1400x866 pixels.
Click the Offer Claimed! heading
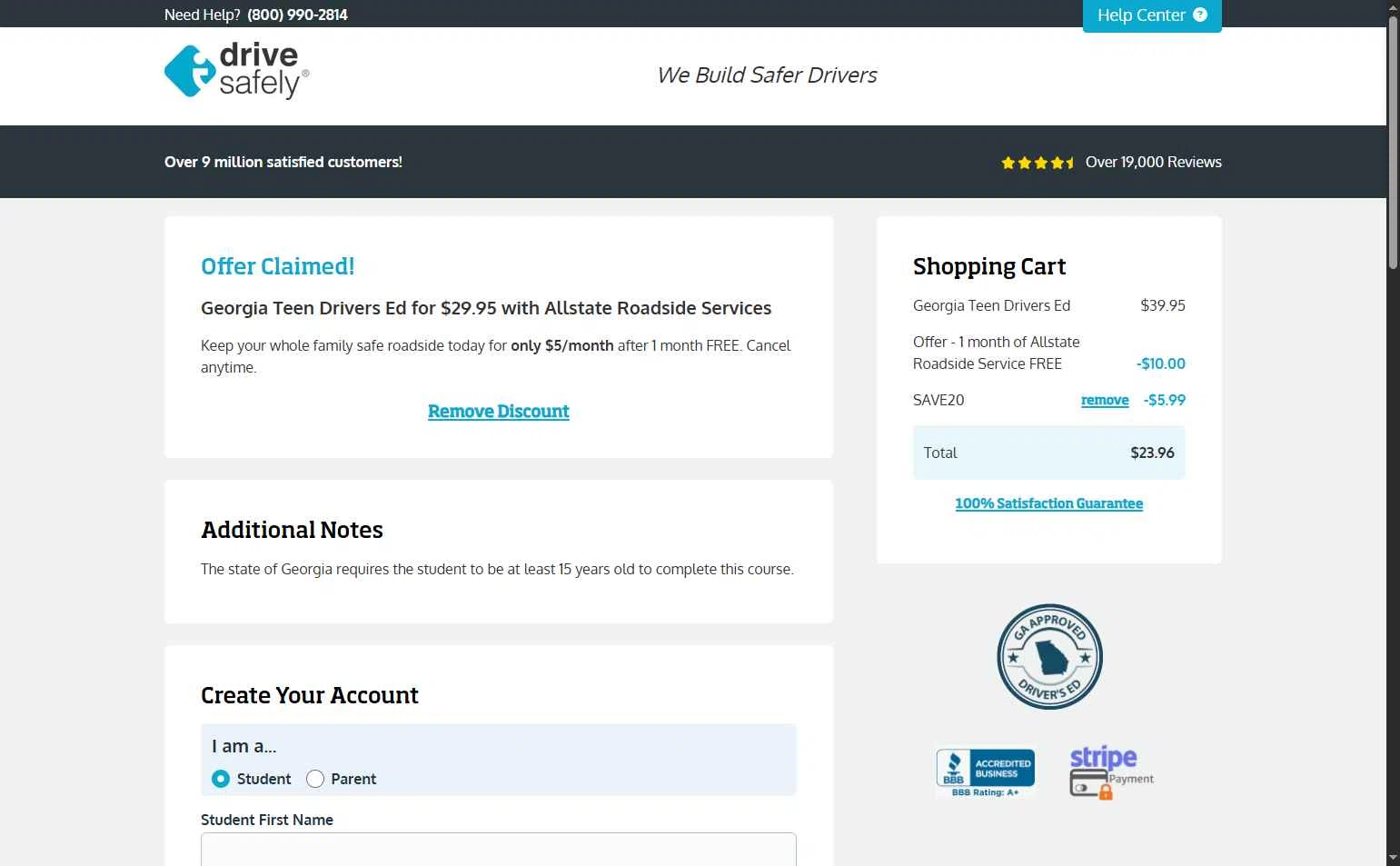[277, 266]
